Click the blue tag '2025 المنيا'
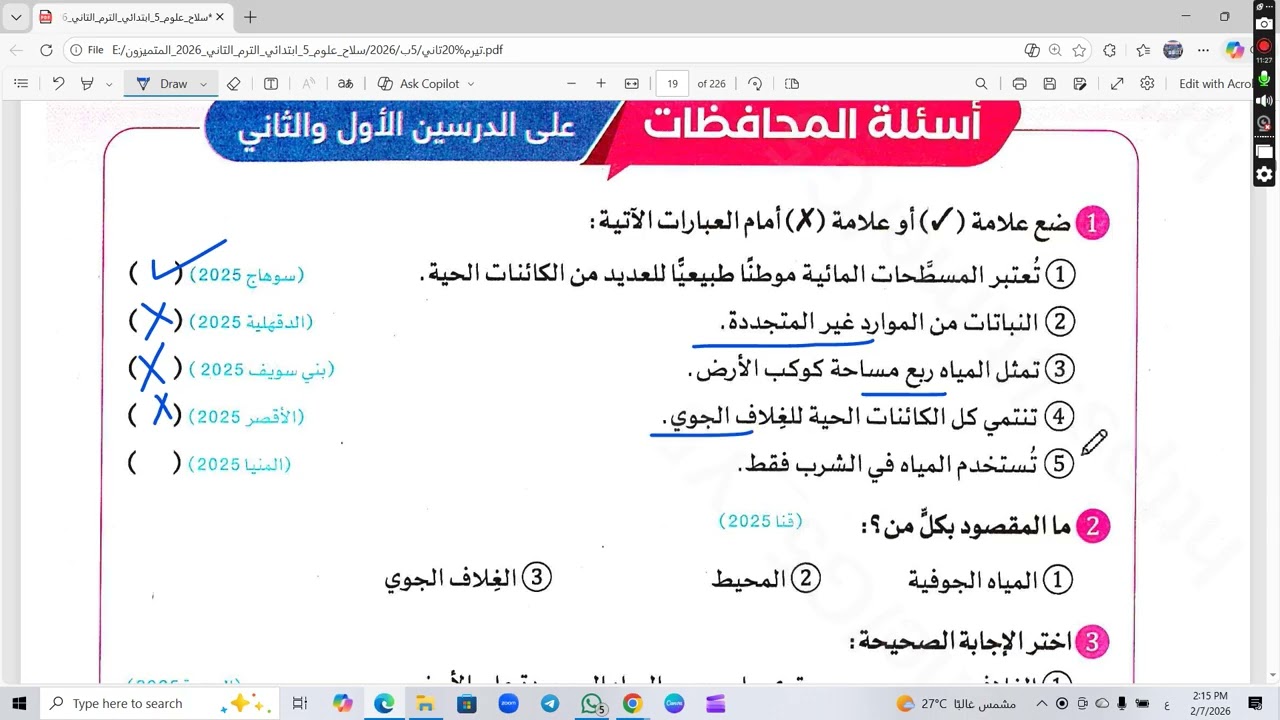The image size is (1280, 720). (x=240, y=464)
